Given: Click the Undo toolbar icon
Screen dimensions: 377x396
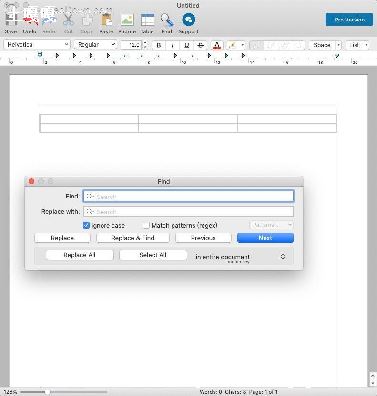Looking at the screenshot, I should (30, 20).
